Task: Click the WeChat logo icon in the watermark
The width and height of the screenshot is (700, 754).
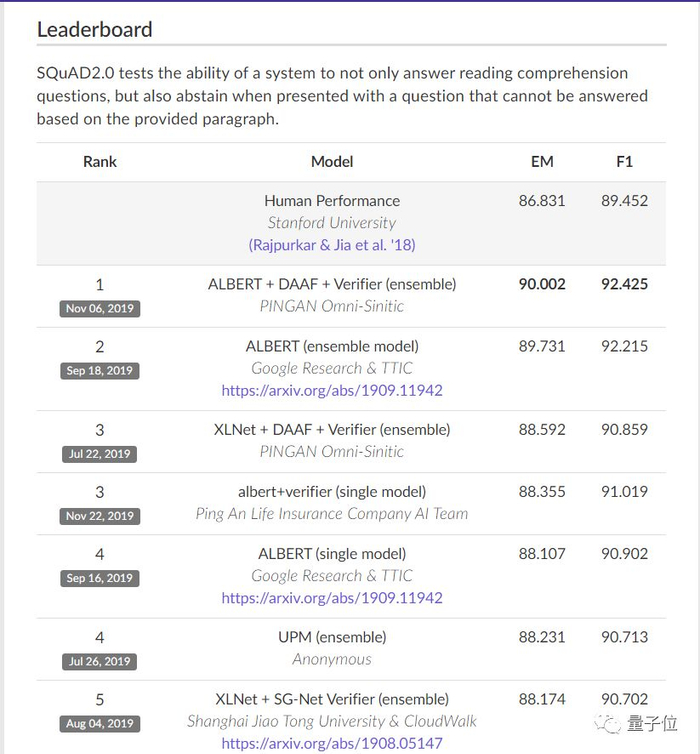Action: tap(611, 723)
